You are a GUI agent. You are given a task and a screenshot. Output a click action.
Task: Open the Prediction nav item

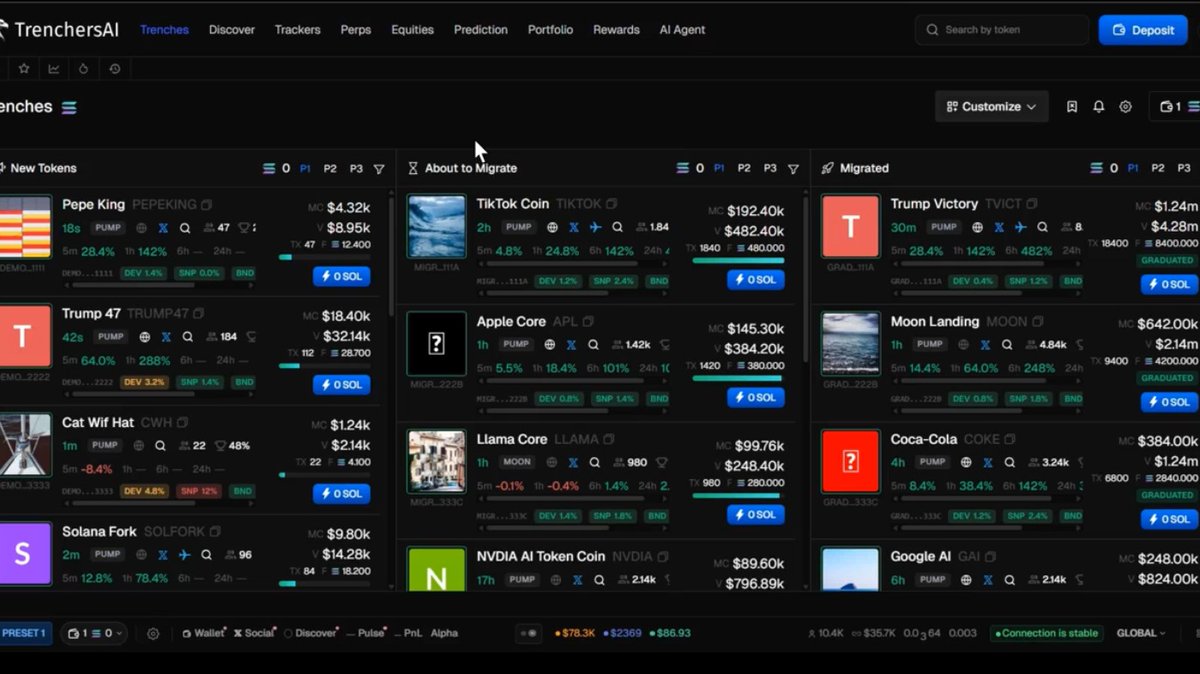481,30
